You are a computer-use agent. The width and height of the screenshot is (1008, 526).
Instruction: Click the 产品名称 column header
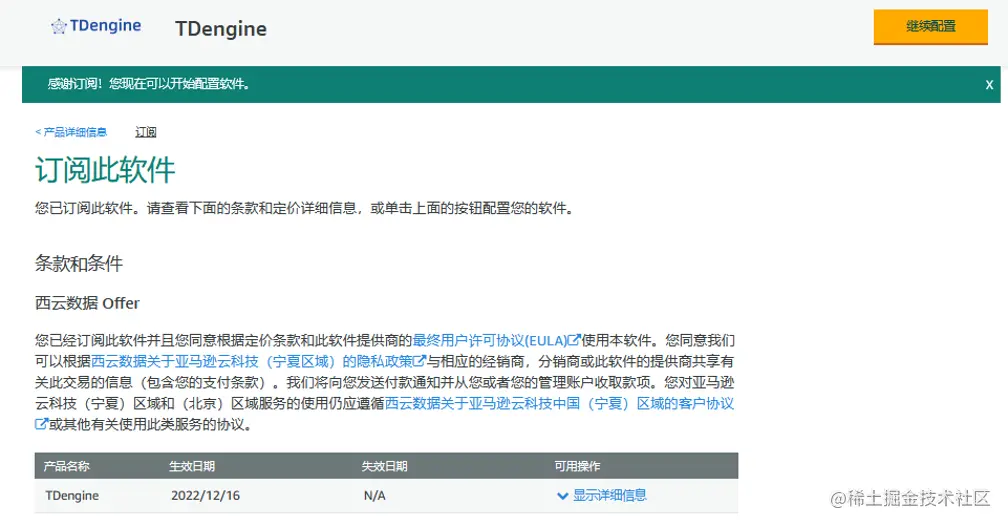coord(67,466)
